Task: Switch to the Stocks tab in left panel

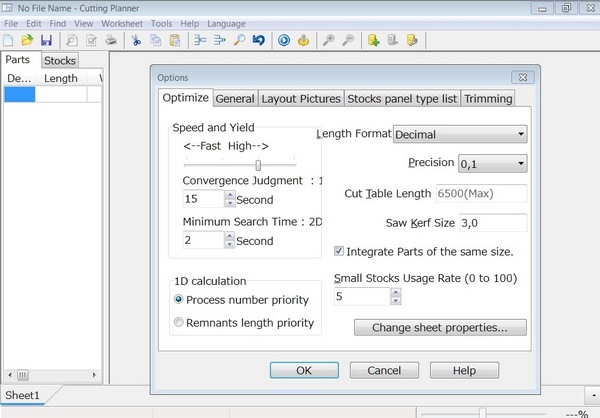Action: (x=60, y=60)
